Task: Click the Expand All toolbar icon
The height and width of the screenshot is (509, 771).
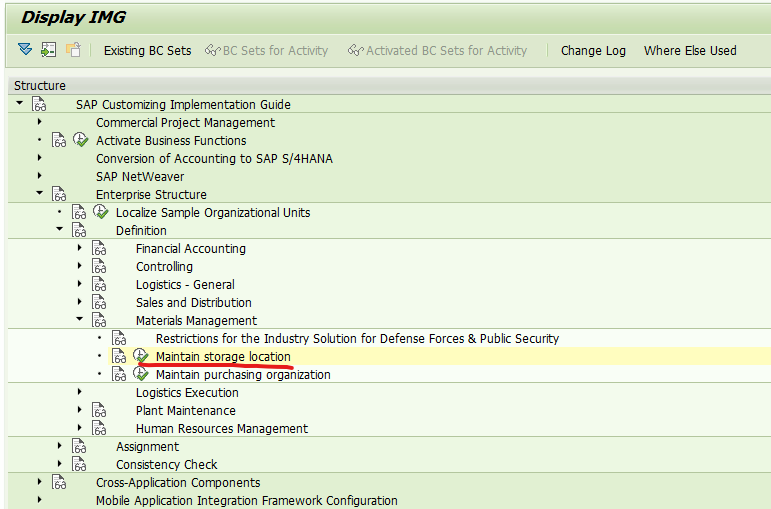Action: pyautogui.click(x=25, y=50)
